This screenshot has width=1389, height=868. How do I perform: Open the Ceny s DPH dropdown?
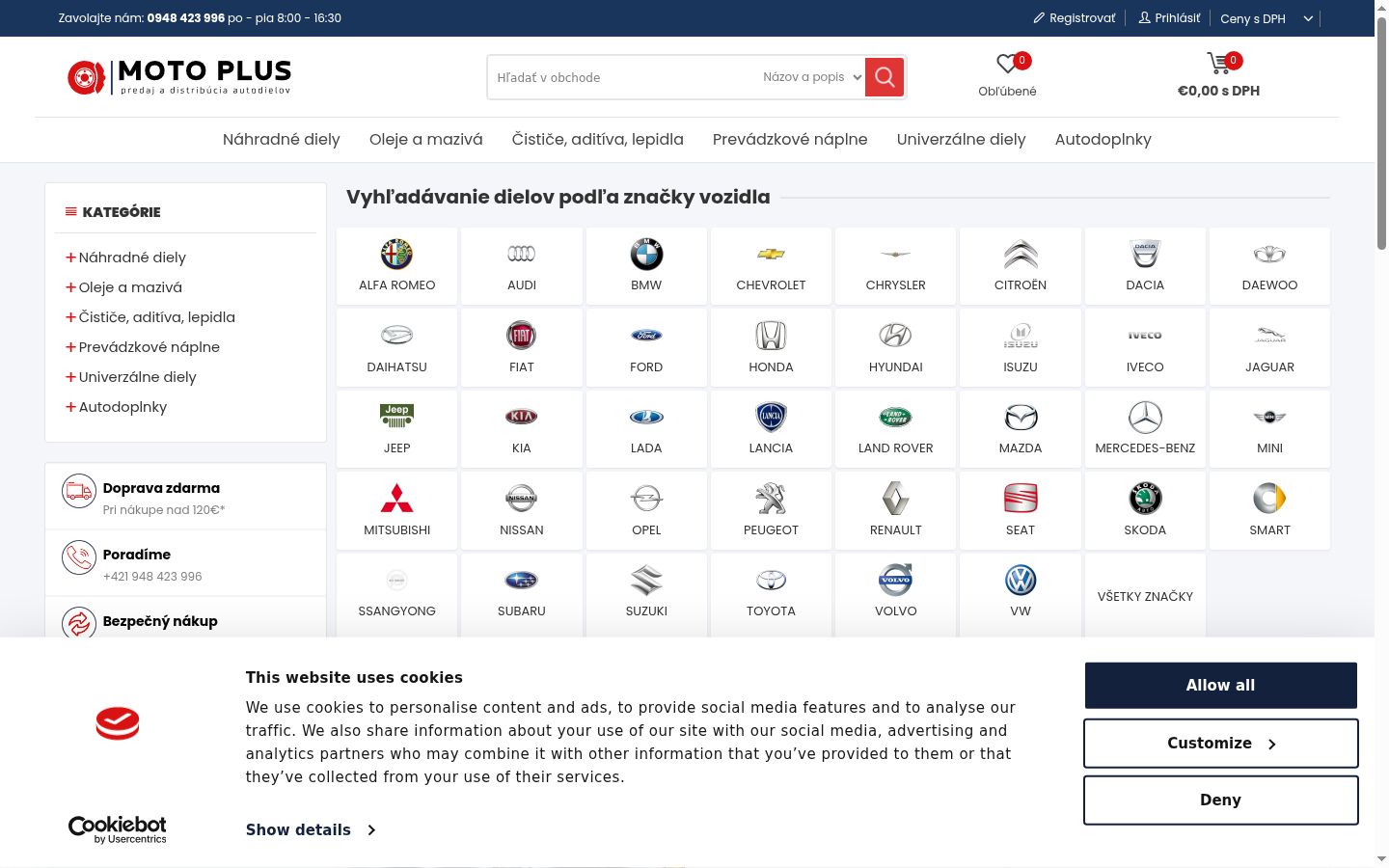[x=1266, y=18]
